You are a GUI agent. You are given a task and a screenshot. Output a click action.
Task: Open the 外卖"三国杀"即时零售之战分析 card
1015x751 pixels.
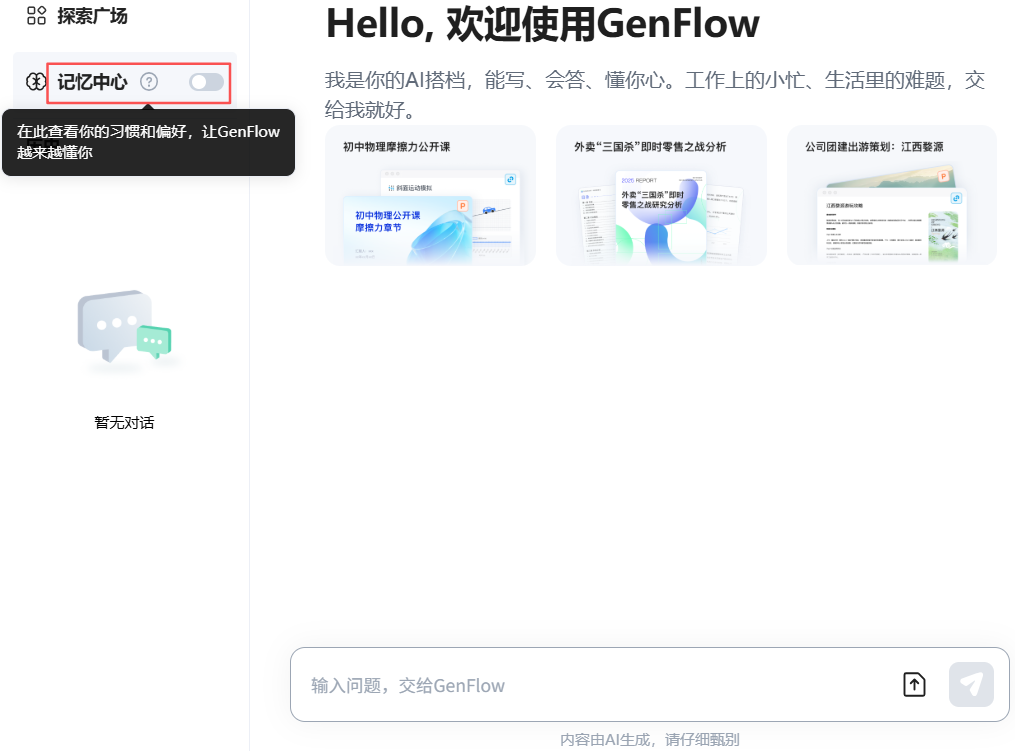[x=661, y=196]
